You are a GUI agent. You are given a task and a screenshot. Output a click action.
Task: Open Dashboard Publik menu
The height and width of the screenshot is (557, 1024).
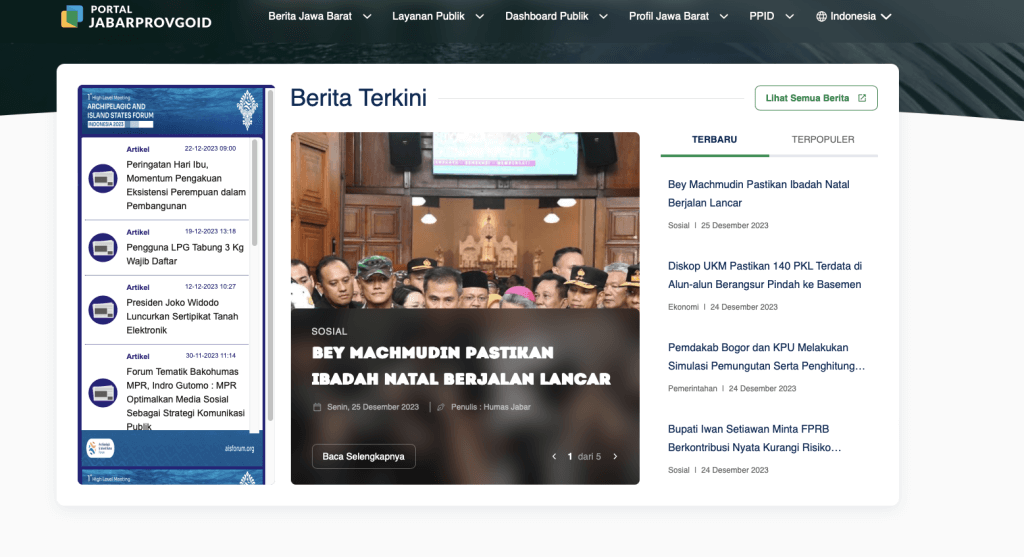pyautogui.click(x=547, y=16)
